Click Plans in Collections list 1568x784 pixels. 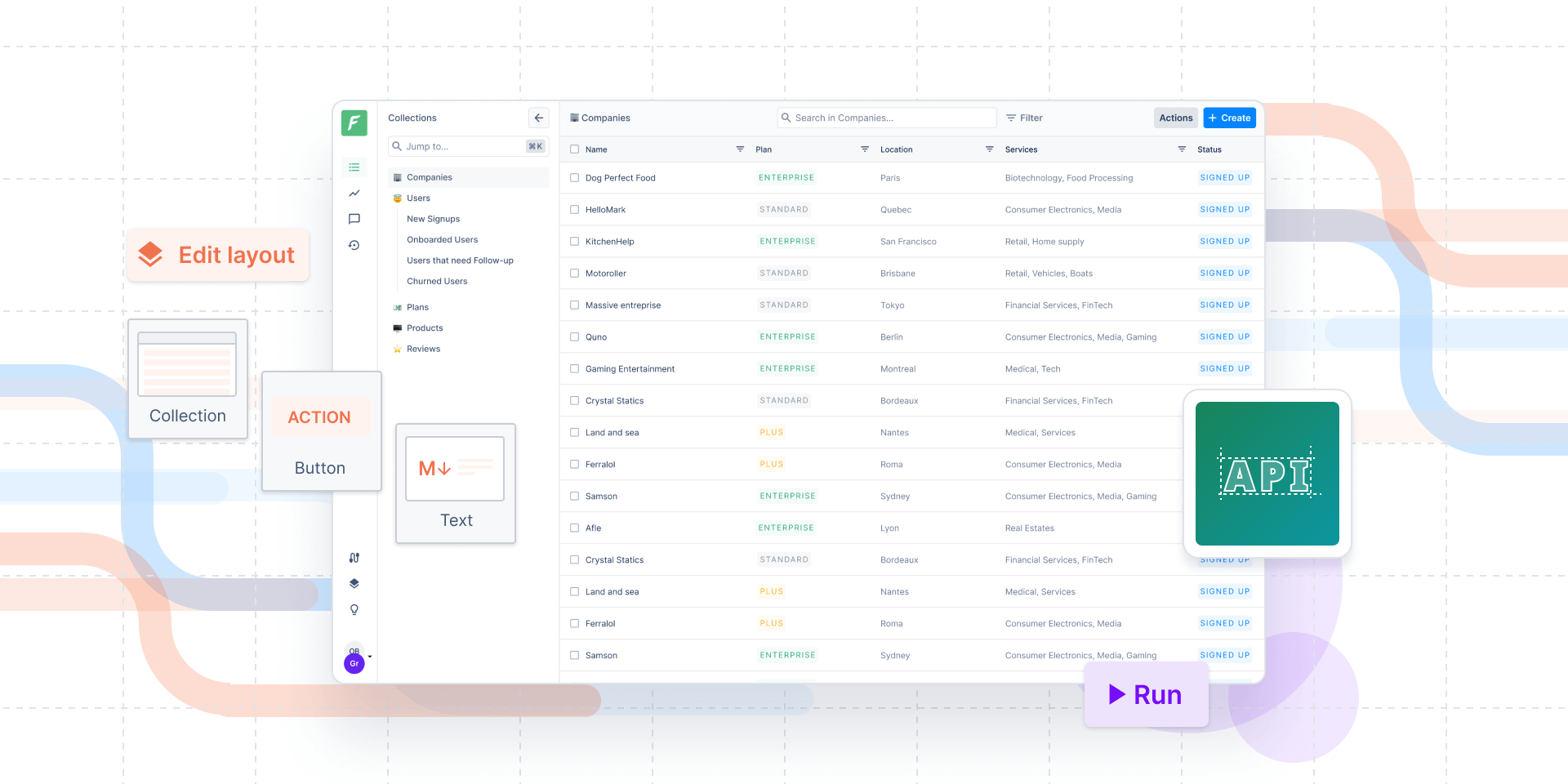click(417, 307)
